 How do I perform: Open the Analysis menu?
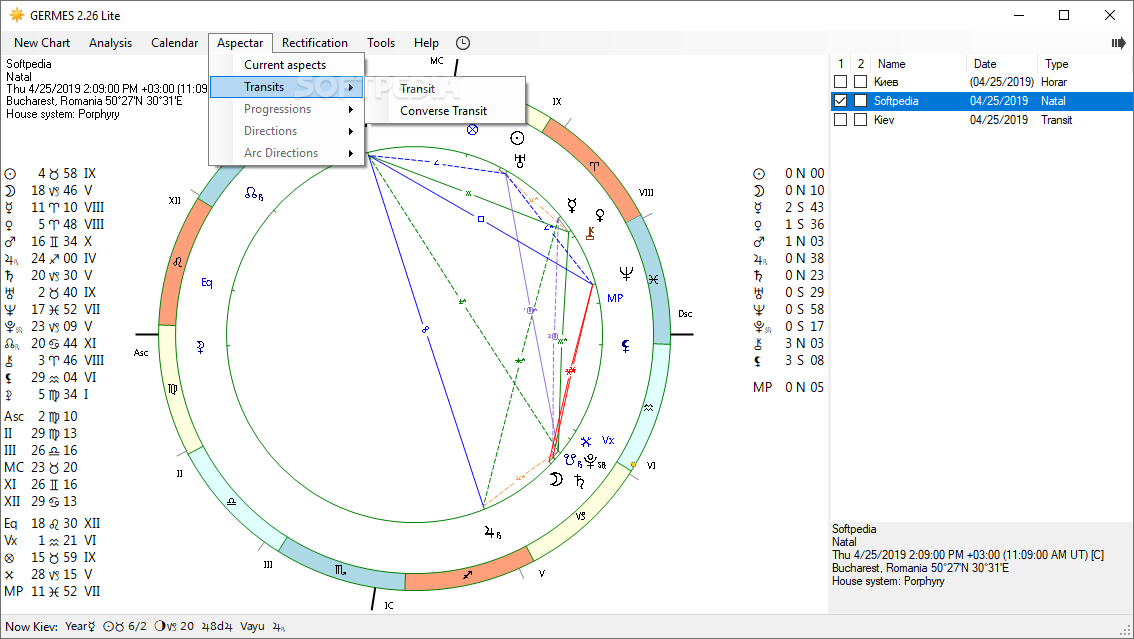[x=111, y=43]
